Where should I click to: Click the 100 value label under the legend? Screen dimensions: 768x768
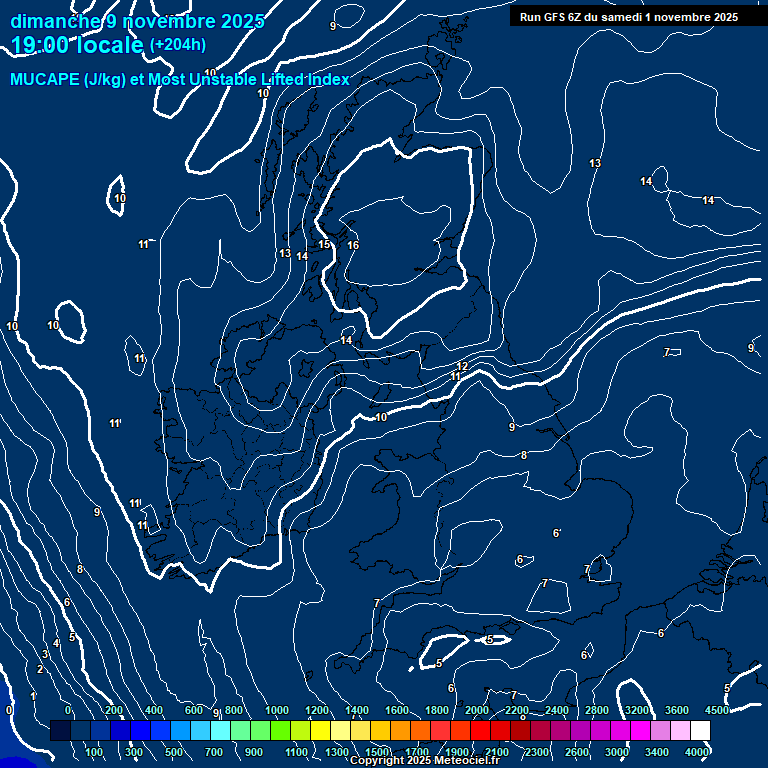coord(94,752)
